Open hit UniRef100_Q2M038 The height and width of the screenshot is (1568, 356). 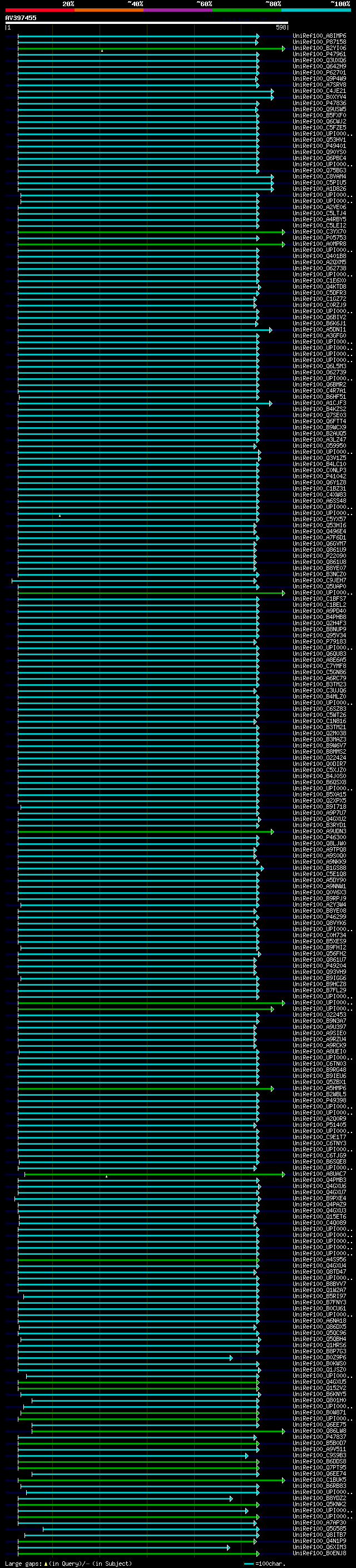click(319, 734)
